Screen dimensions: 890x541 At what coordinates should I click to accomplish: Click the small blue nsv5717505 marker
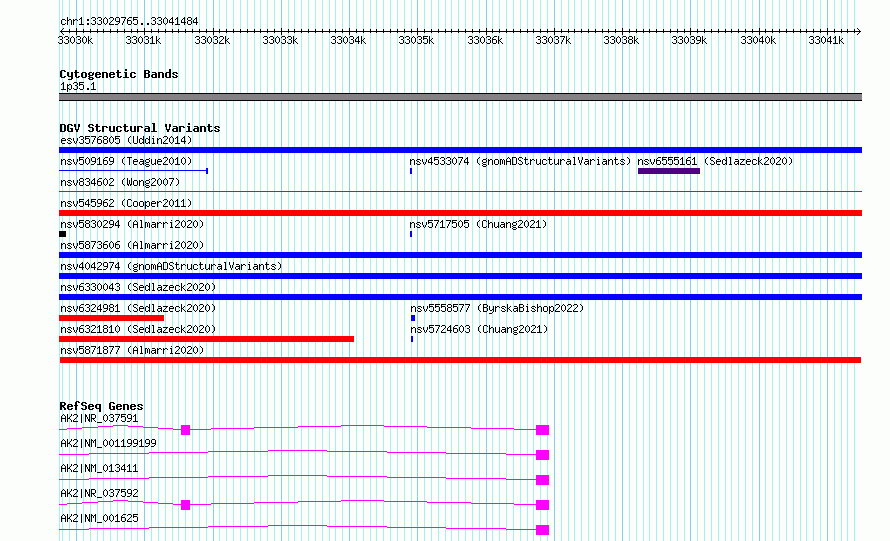pyautogui.click(x=411, y=234)
